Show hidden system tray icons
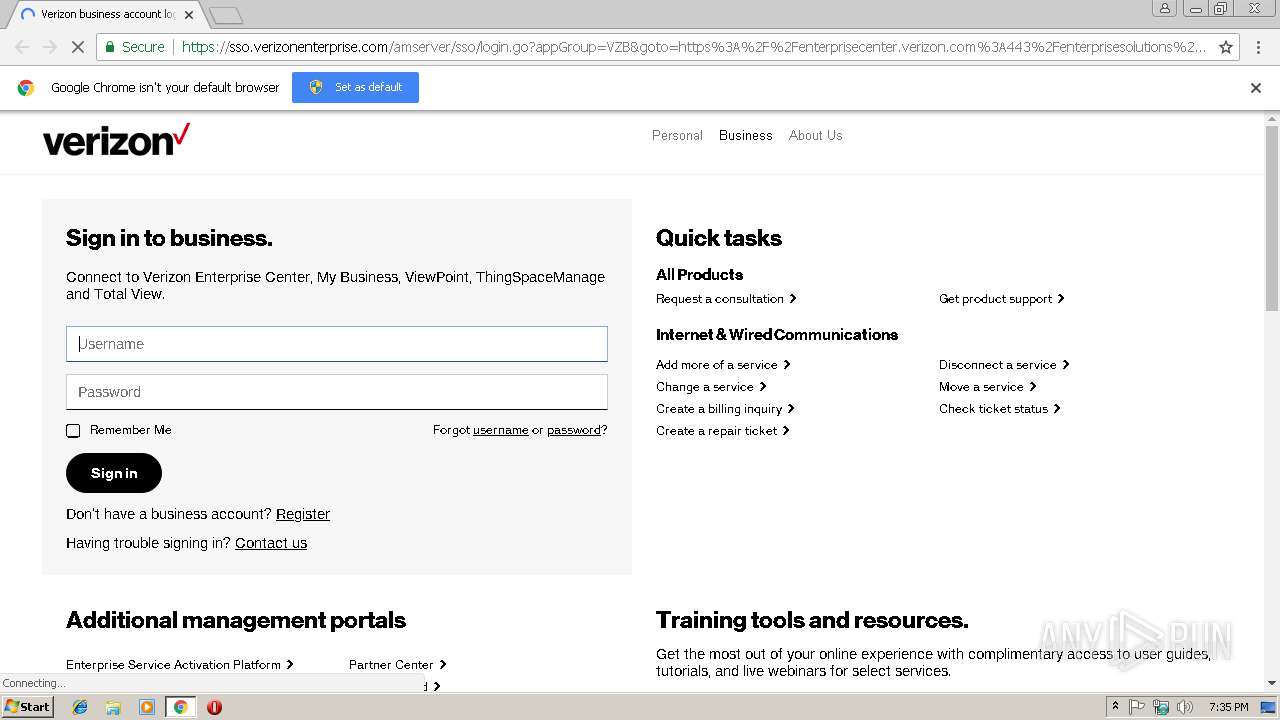Image resolution: width=1280 pixels, height=720 pixels. tap(1115, 707)
